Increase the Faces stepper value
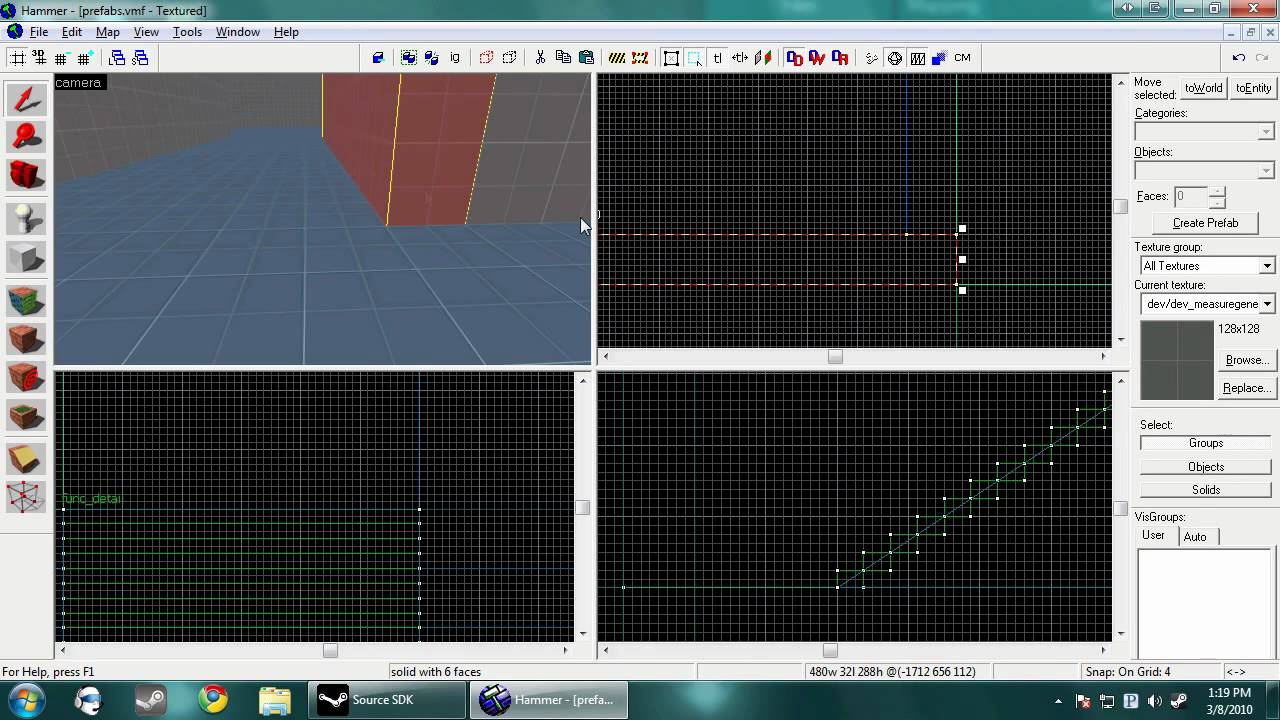Image resolution: width=1280 pixels, height=720 pixels. coord(1216,191)
